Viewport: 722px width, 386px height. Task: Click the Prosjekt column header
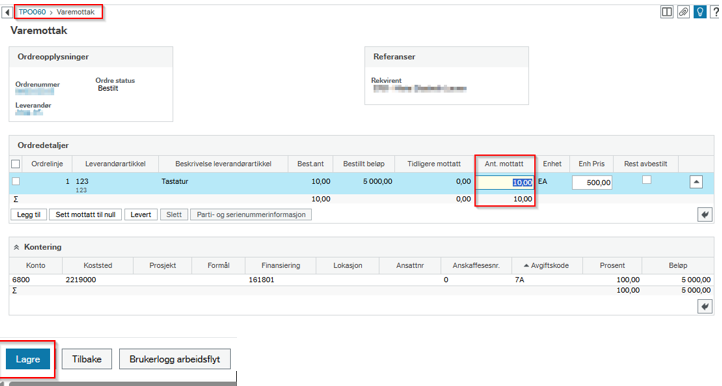pos(163,265)
